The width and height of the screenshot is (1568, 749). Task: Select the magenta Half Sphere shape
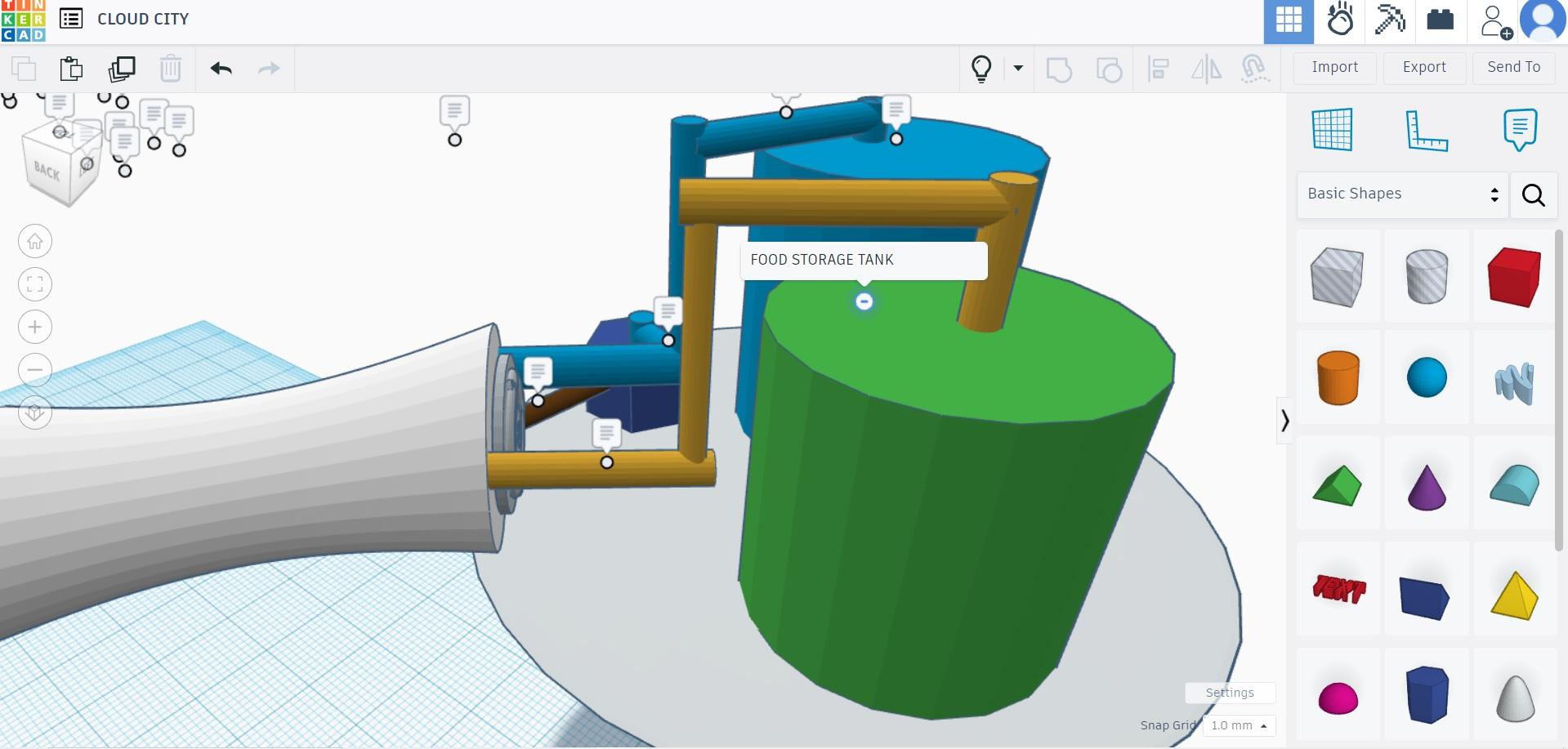click(x=1338, y=699)
